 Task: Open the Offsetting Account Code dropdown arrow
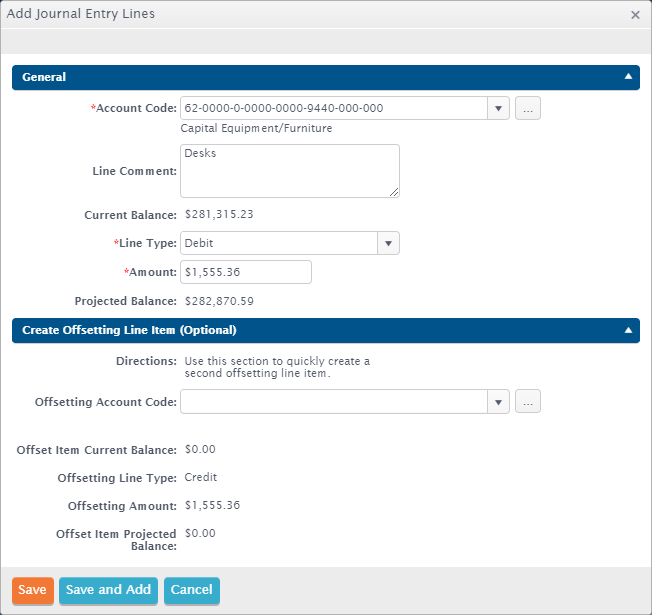498,402
